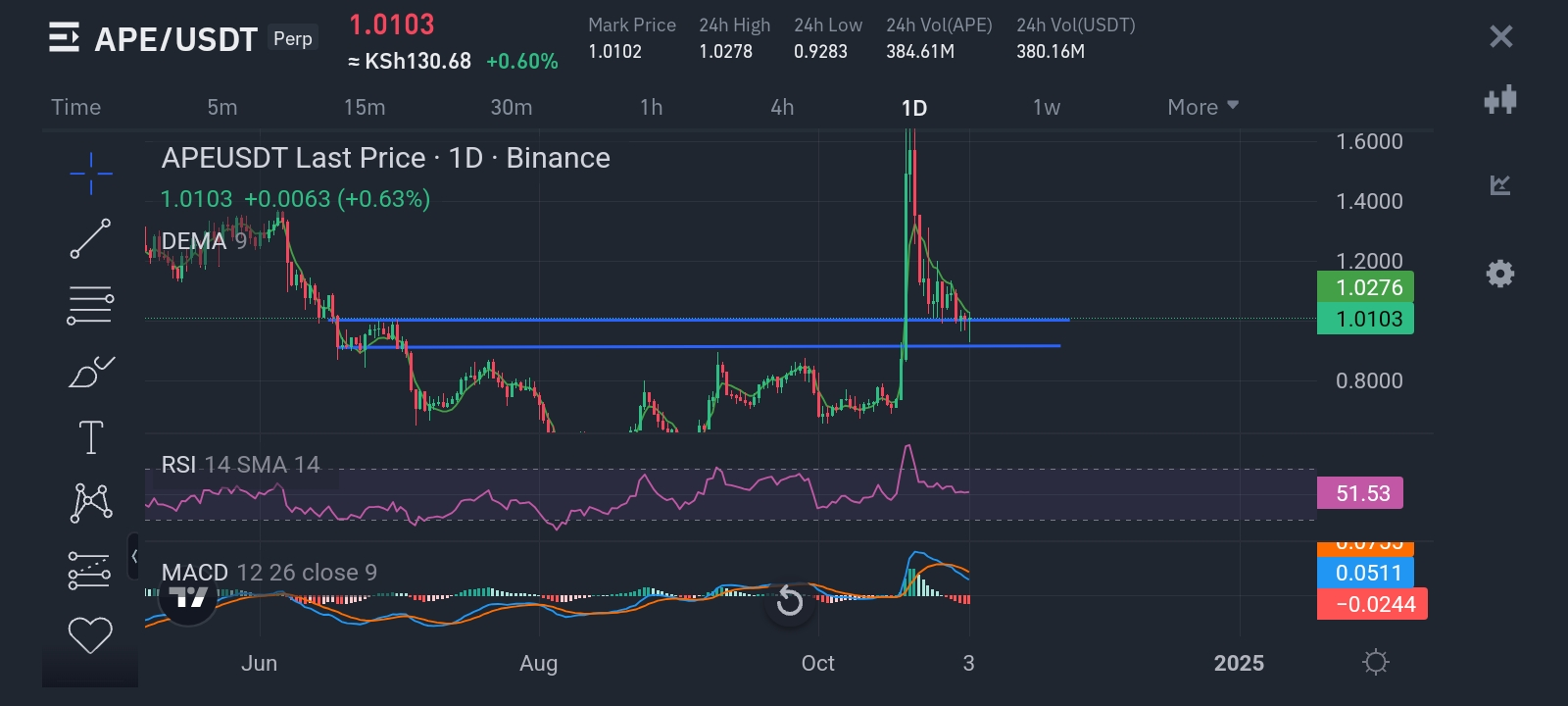Collapse the drawing toolbar side arrow
This screenshot has width=1568, height=706.
(x=134, y=557)
